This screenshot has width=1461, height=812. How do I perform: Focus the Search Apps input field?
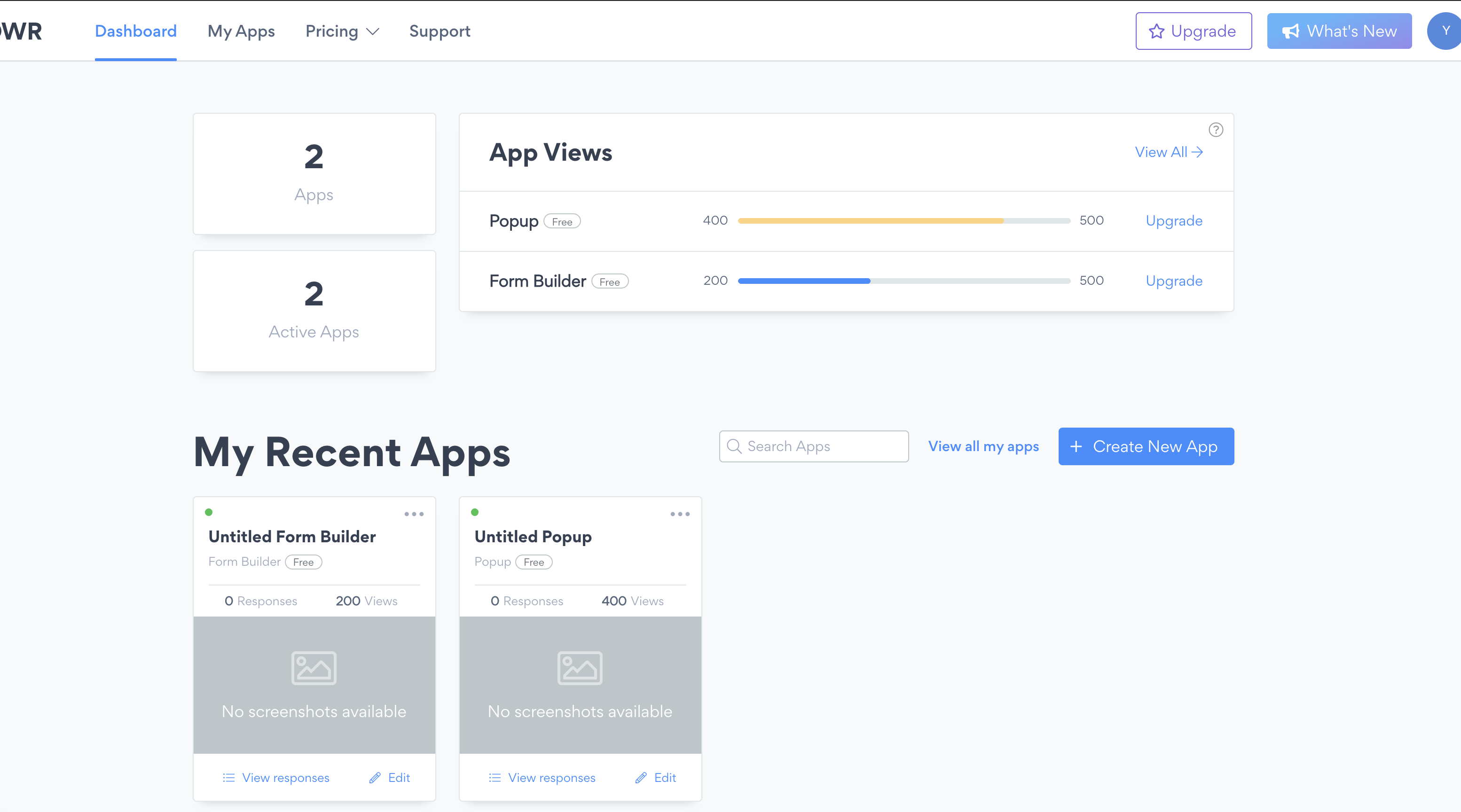pos(822,446)
